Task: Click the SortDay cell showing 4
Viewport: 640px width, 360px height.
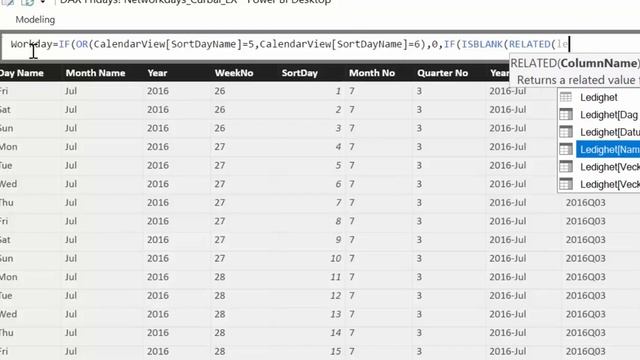Action: click(x=338, y=147)
